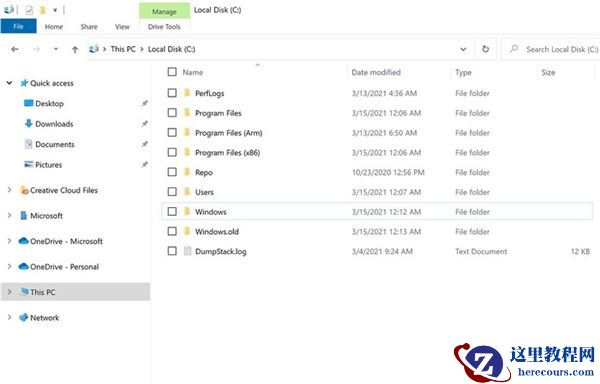
Task: Click the Program Files (Arm) folder icon
Action: pos(187,133)
